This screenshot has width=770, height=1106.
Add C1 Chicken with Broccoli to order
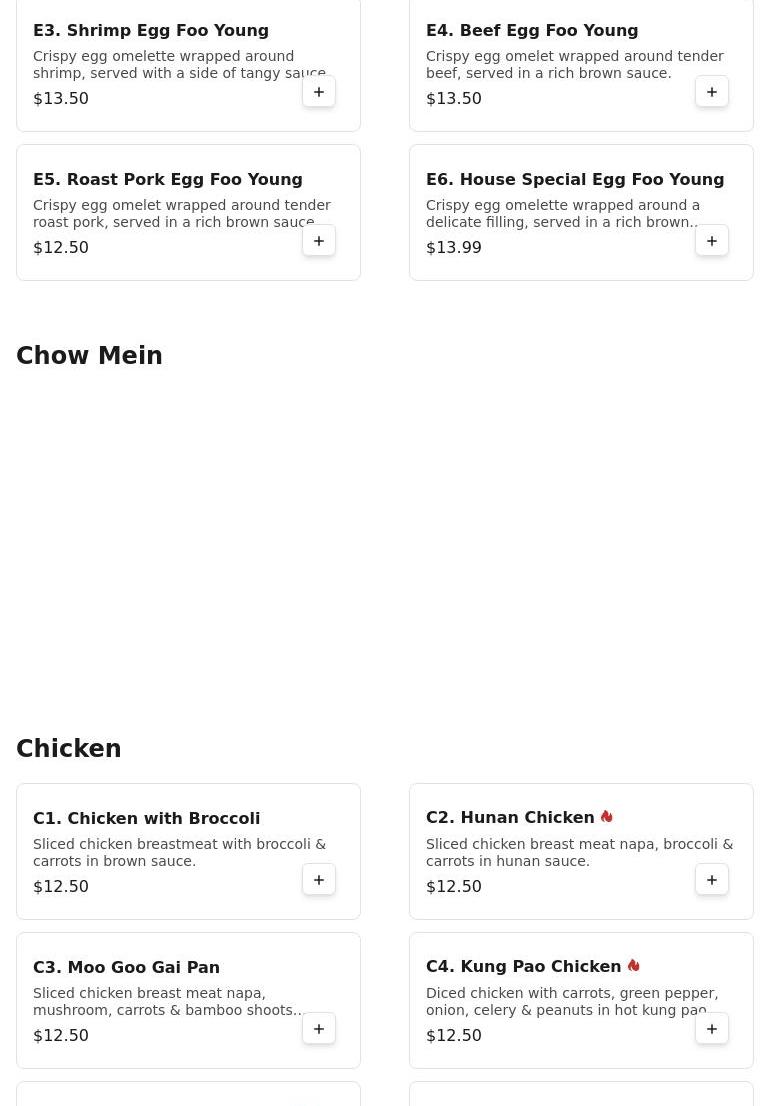coord(319,880)
